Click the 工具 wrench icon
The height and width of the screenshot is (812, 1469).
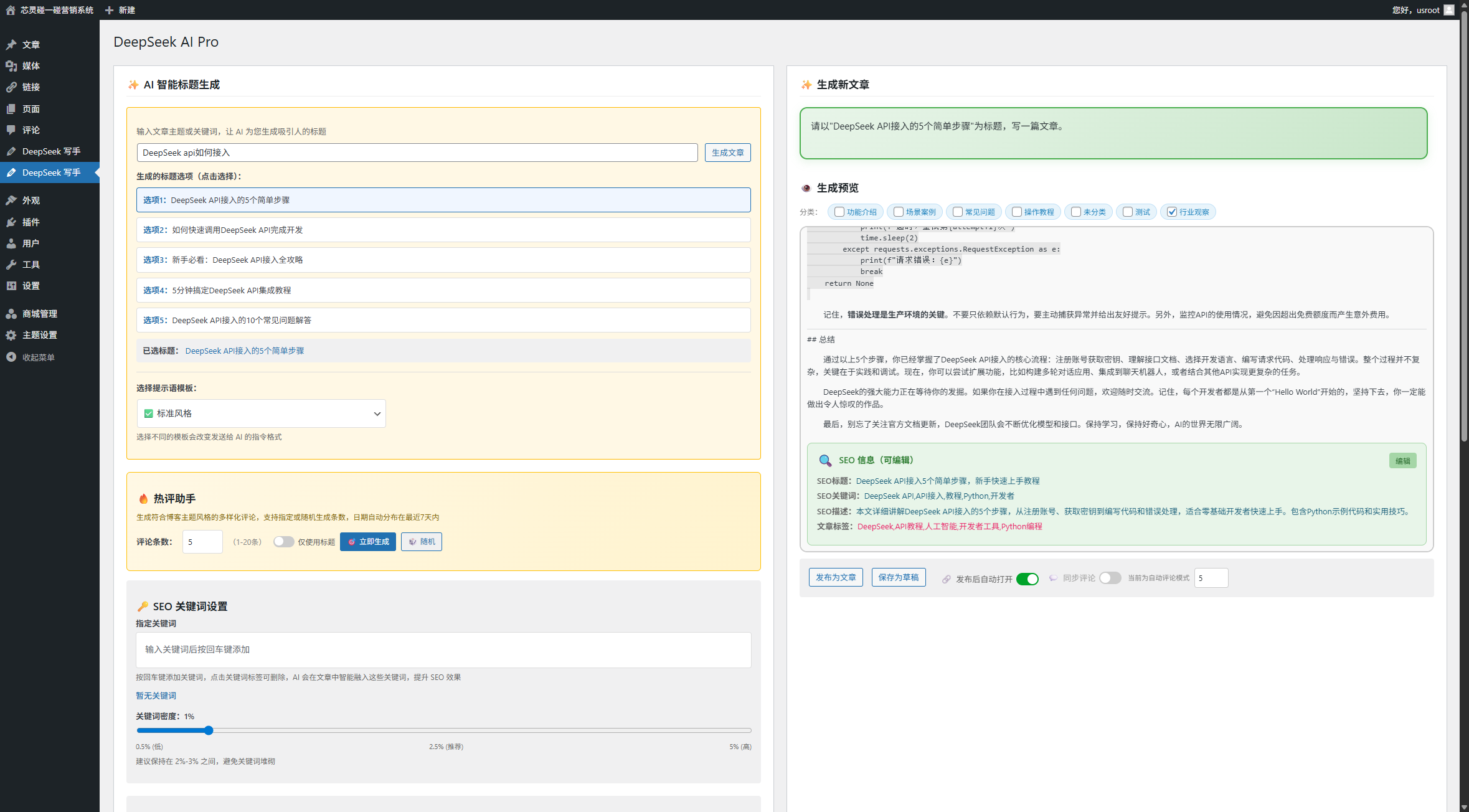11,265
